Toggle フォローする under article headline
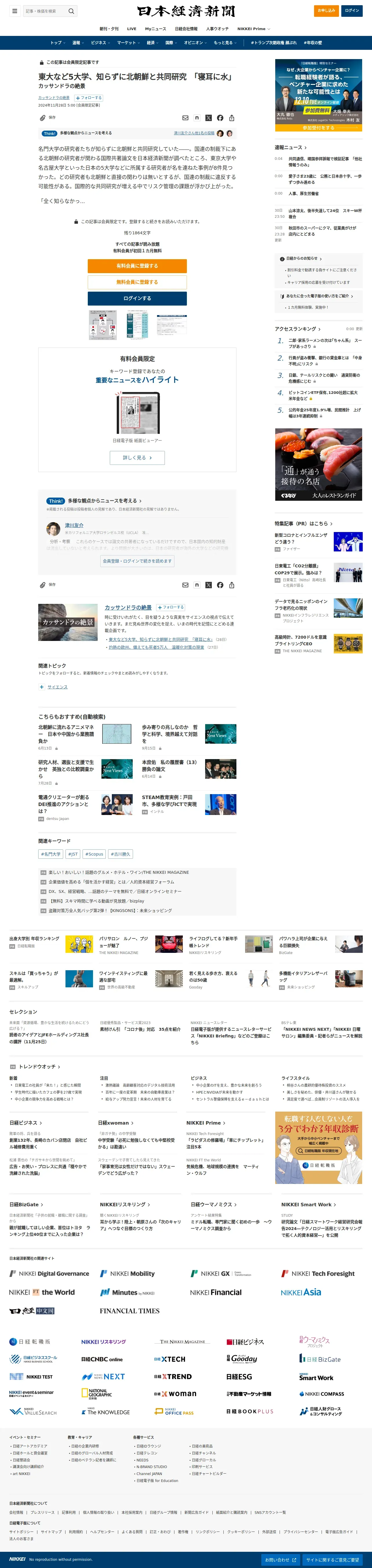 click(89, 97)
